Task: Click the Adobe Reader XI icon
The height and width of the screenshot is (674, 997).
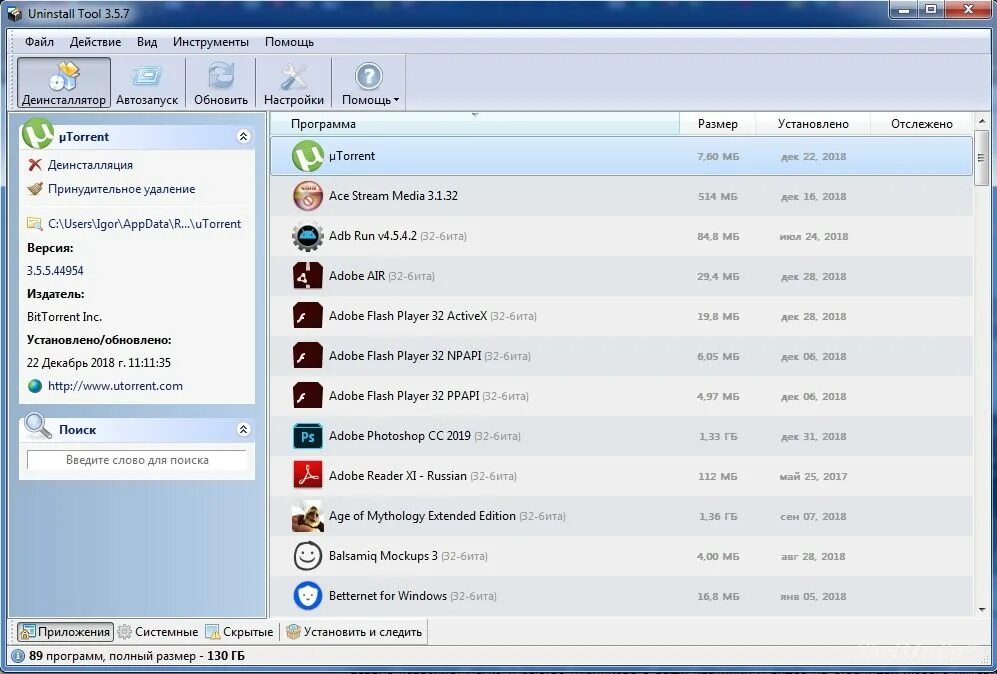Action: click(x=308, y=476)
